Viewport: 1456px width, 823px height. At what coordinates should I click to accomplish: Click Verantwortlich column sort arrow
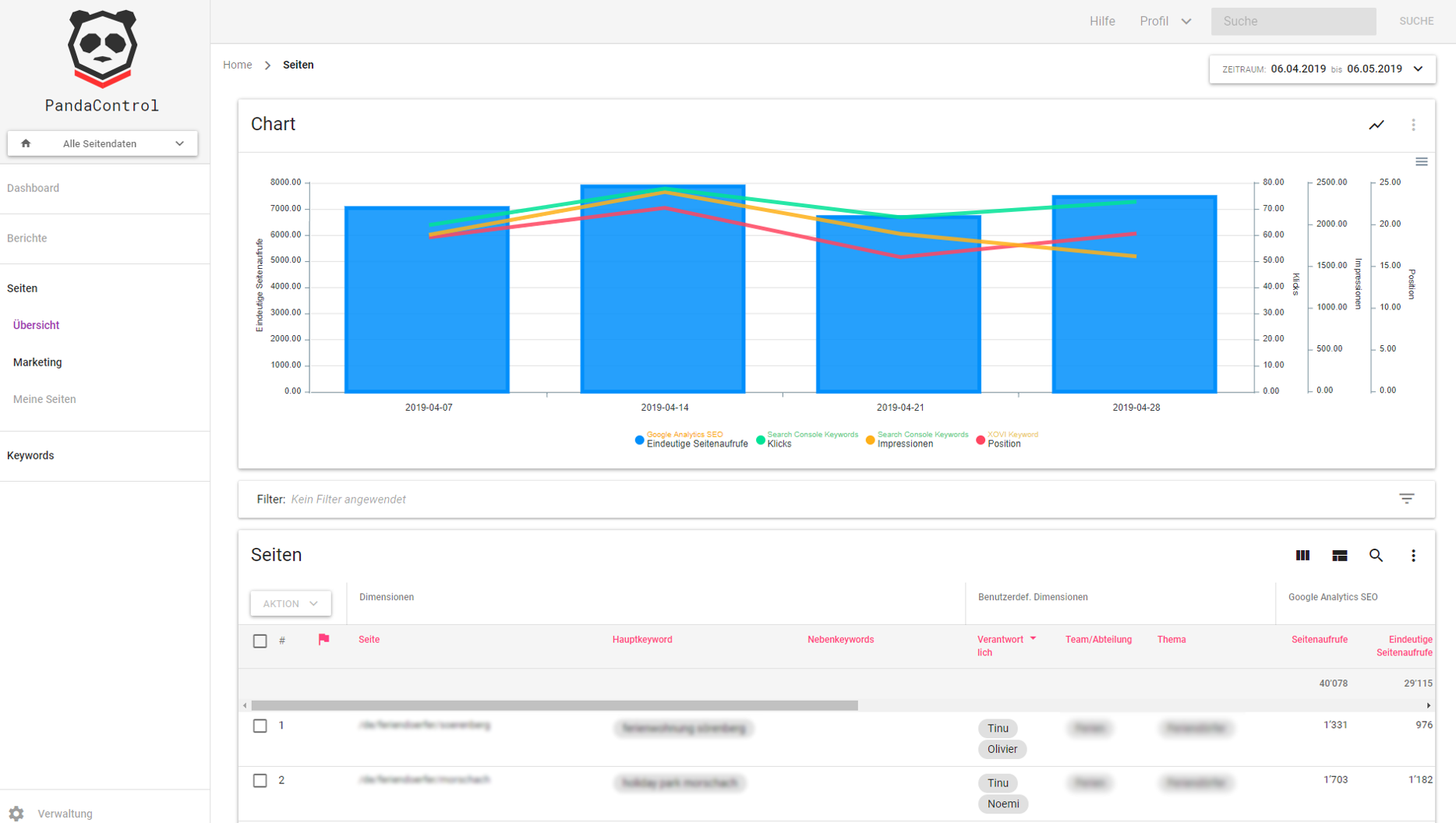[x=1033, y=639]
